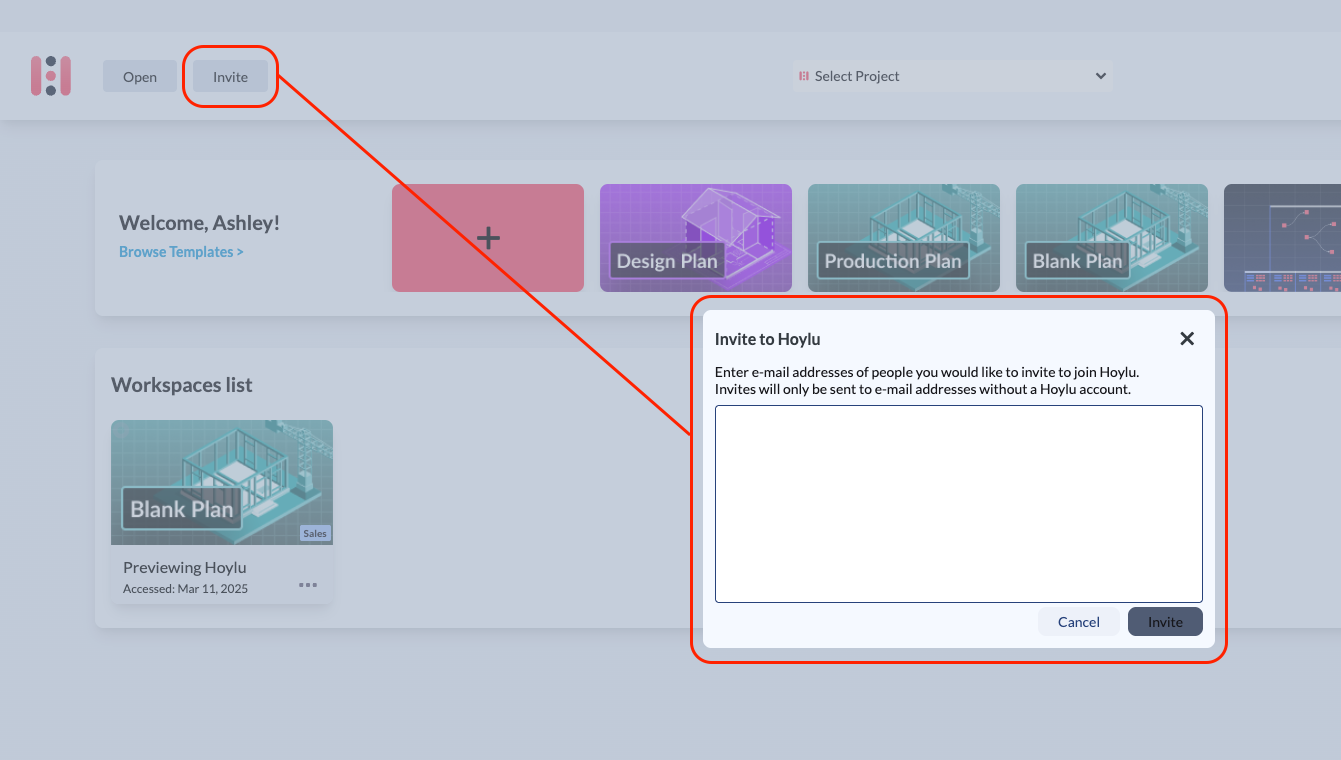Select the Production Plan template
The height and width of the screenshot is (760, 1341).
click(x=904, y=238)
